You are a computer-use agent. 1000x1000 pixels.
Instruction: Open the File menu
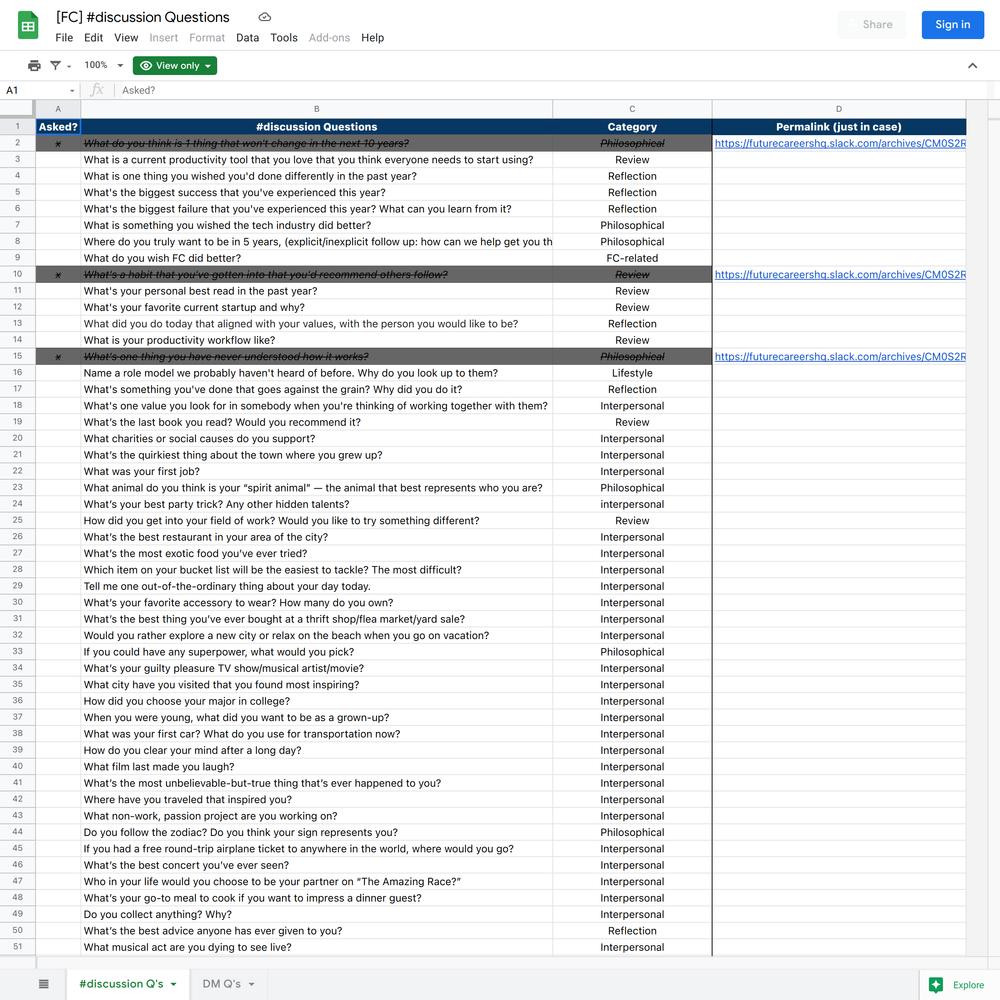pyautogui.click(x=64, y=38)
